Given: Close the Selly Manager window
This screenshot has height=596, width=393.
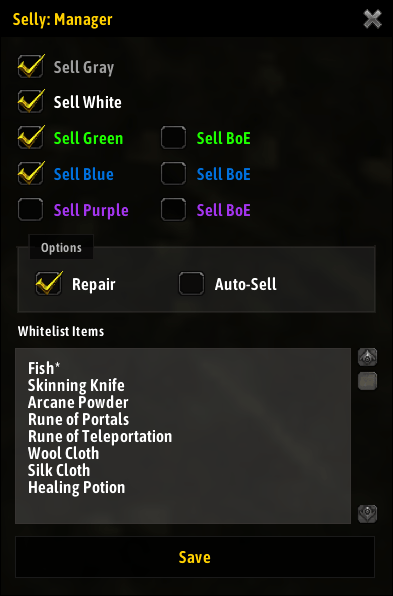Looking at the screenshot, I should 372,19.
